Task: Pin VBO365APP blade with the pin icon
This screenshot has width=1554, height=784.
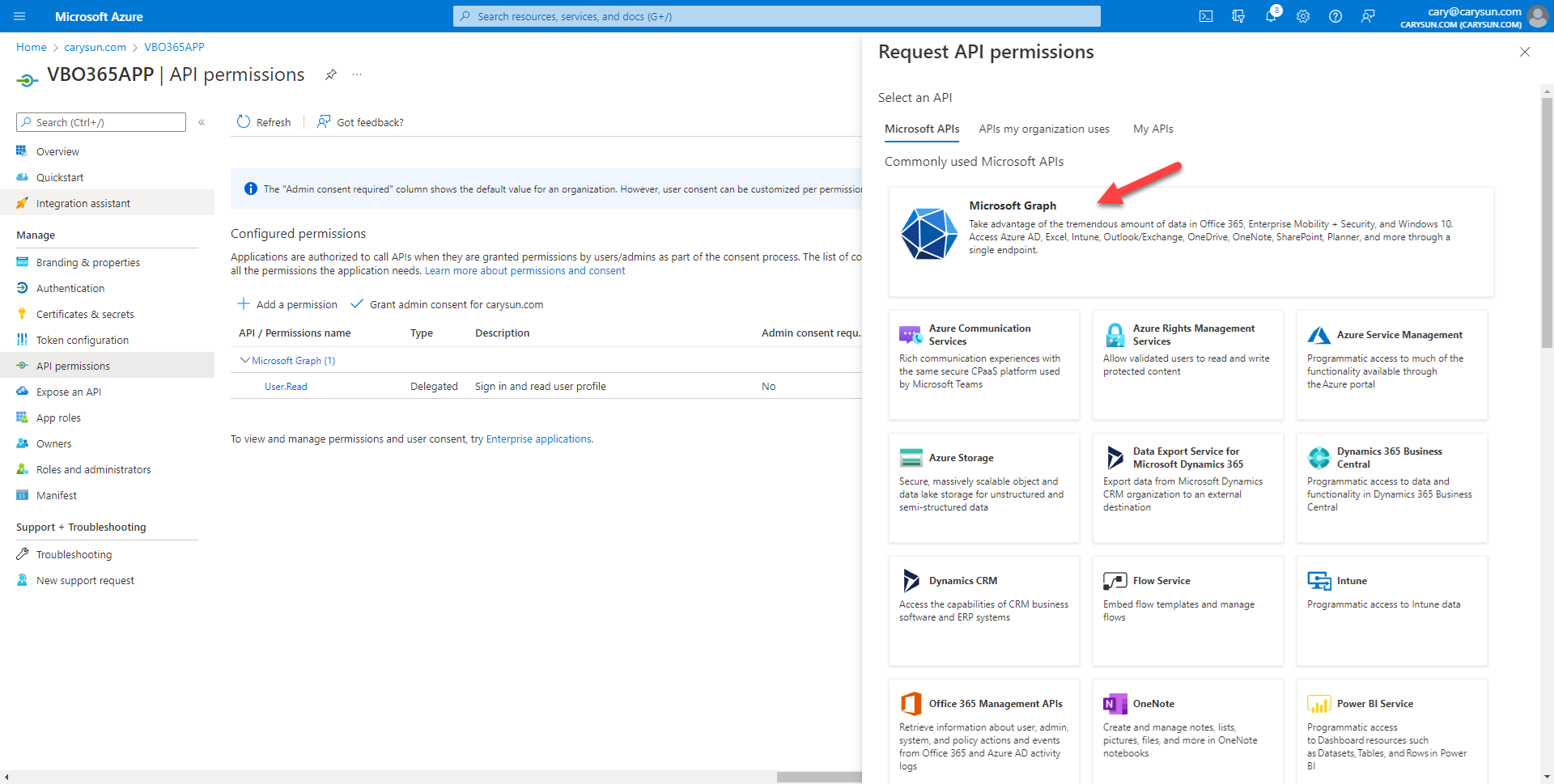Action: click(x=330, y=74)
